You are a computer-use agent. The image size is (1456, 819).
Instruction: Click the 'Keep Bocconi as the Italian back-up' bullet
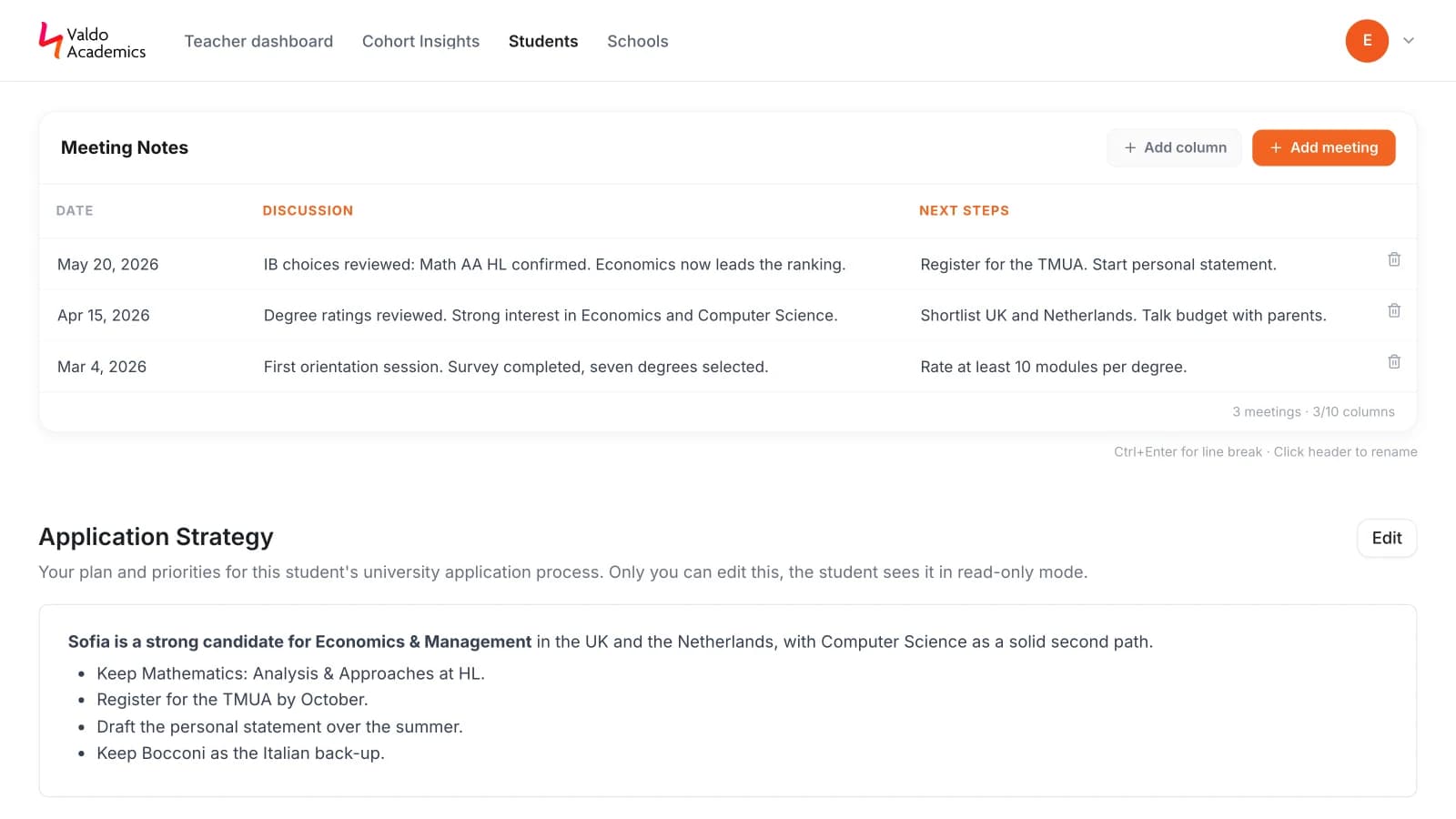click(240, 753)
